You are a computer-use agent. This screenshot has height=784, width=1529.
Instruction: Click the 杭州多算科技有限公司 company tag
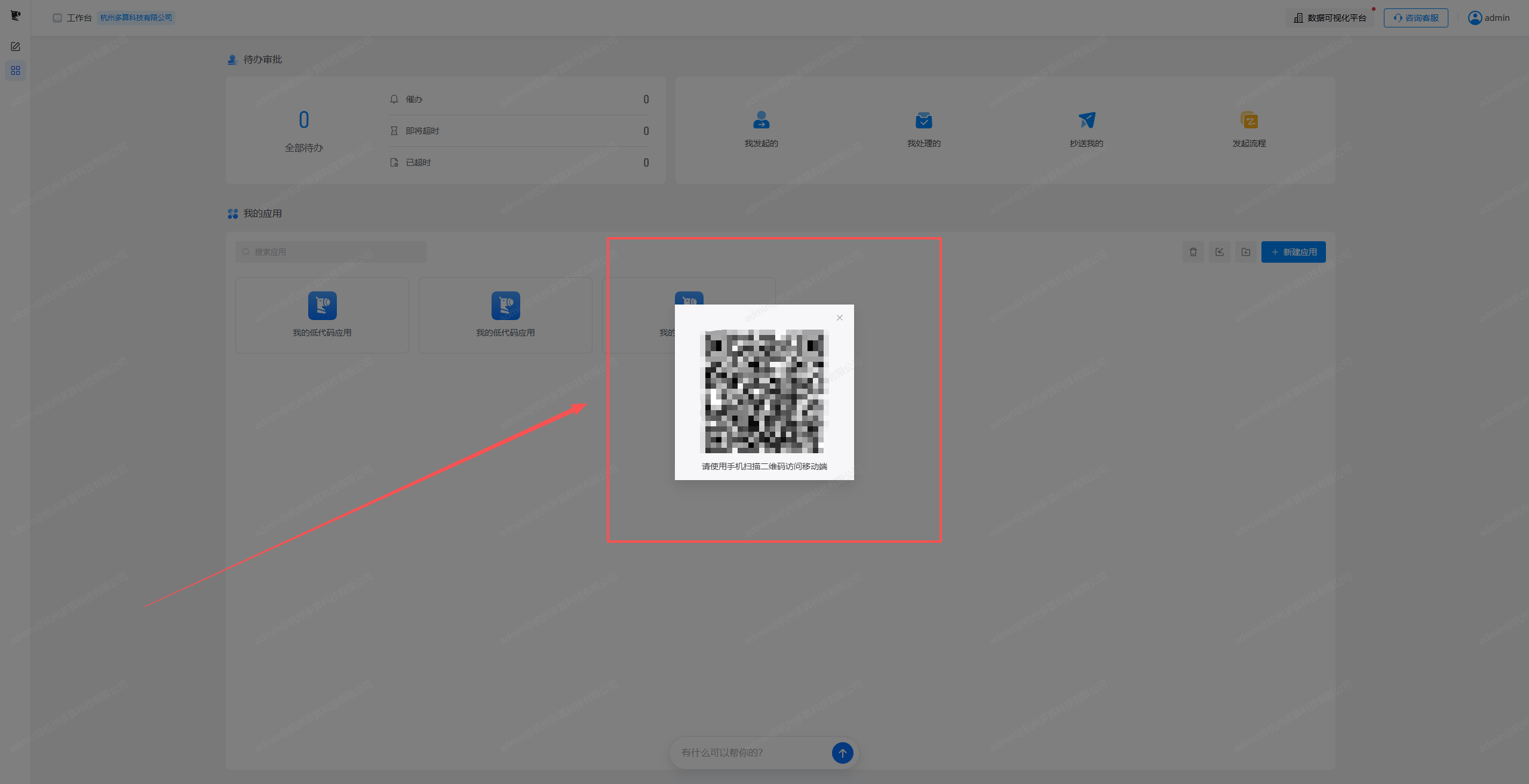tap(136, 18)
